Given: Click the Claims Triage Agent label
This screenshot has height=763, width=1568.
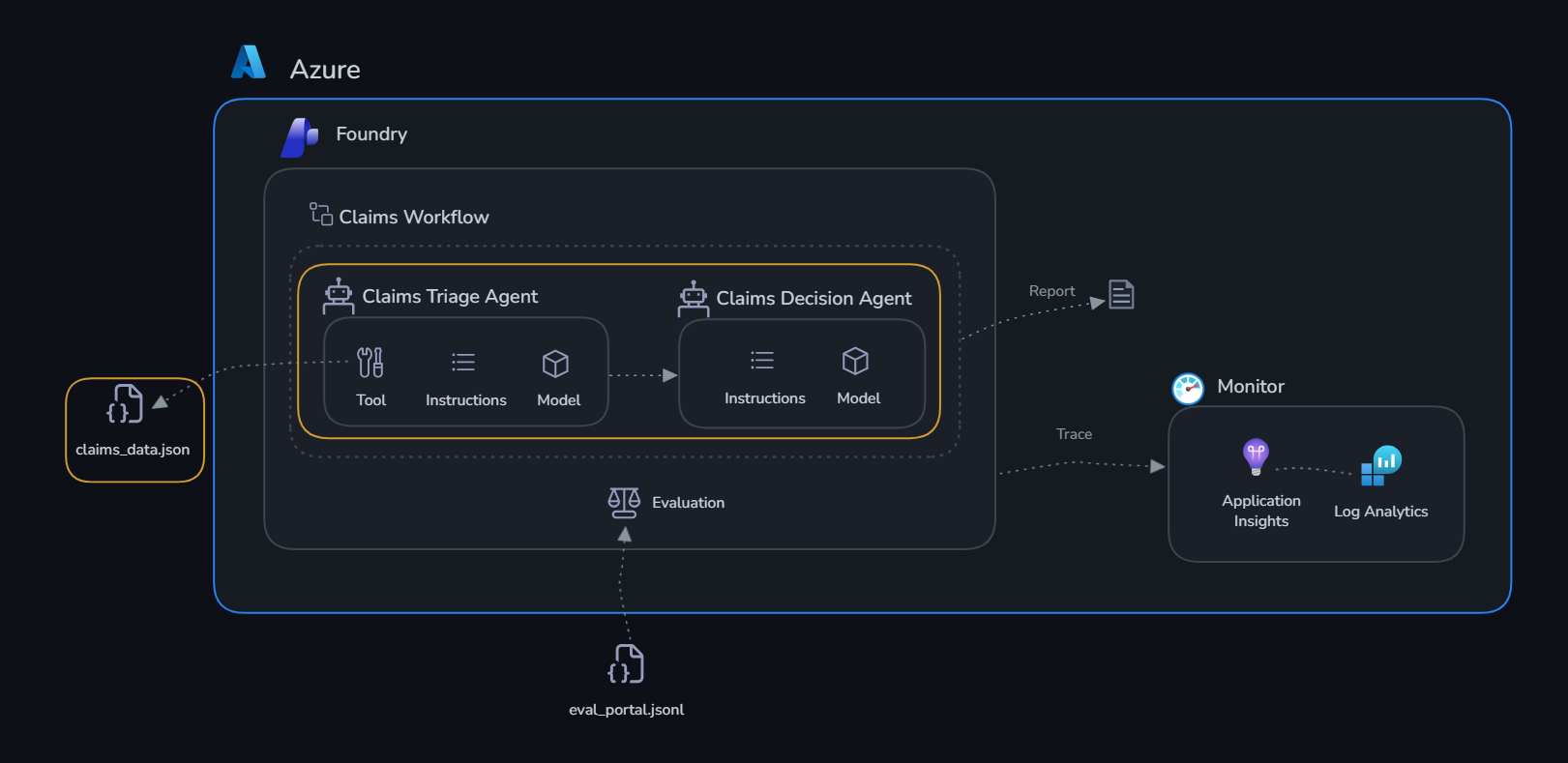Looking at the screenshot, I should tap(450, 297).
